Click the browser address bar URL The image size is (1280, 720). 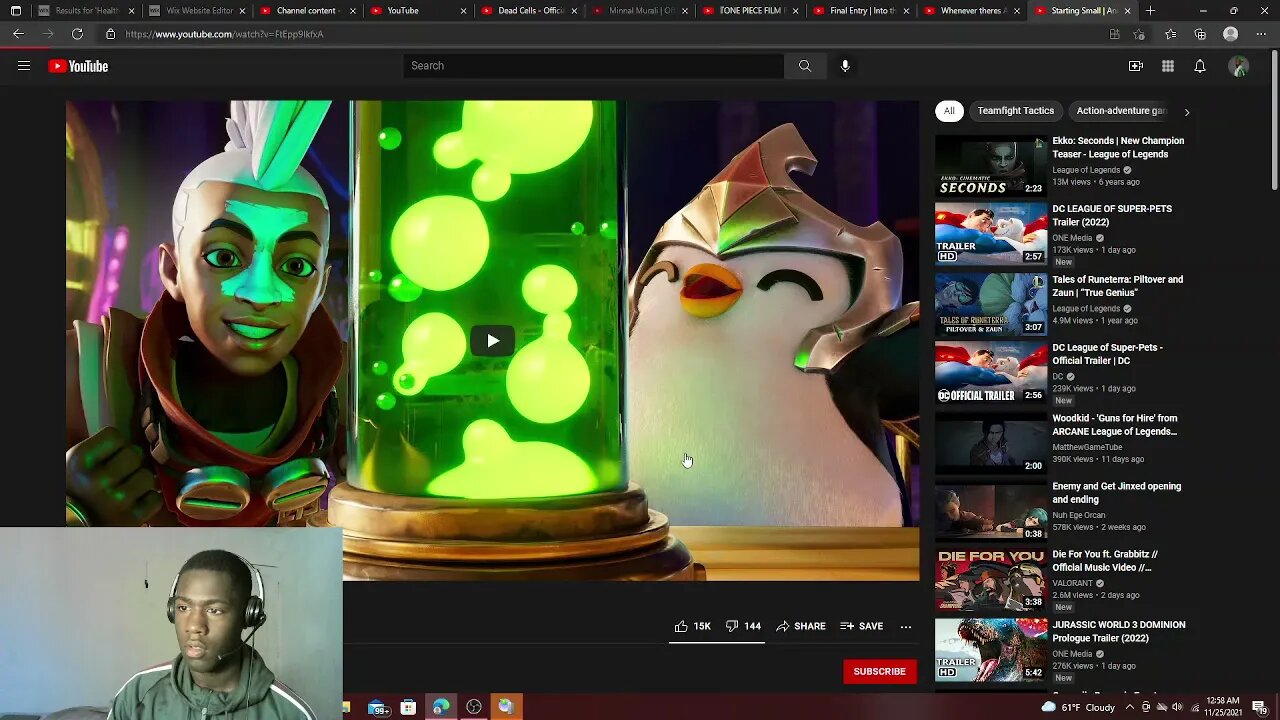224,34
